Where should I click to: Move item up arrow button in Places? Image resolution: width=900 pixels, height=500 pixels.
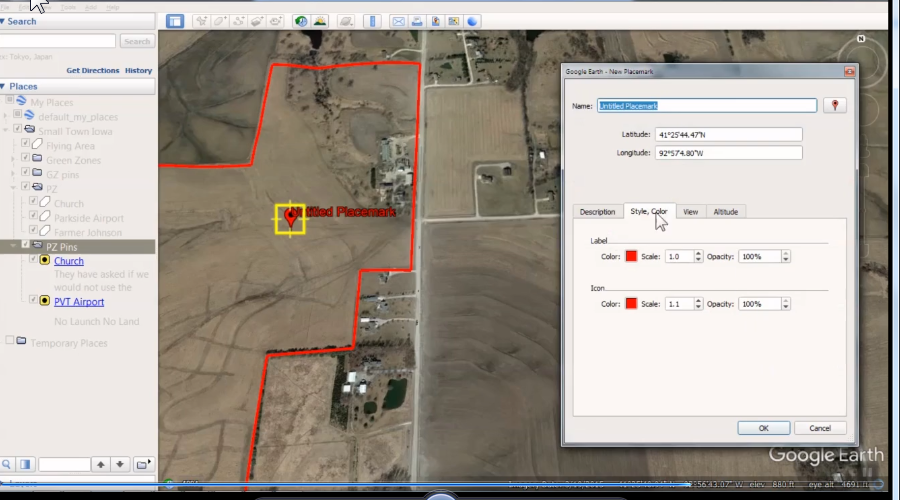pyautogui.click(x=100, y=464)
